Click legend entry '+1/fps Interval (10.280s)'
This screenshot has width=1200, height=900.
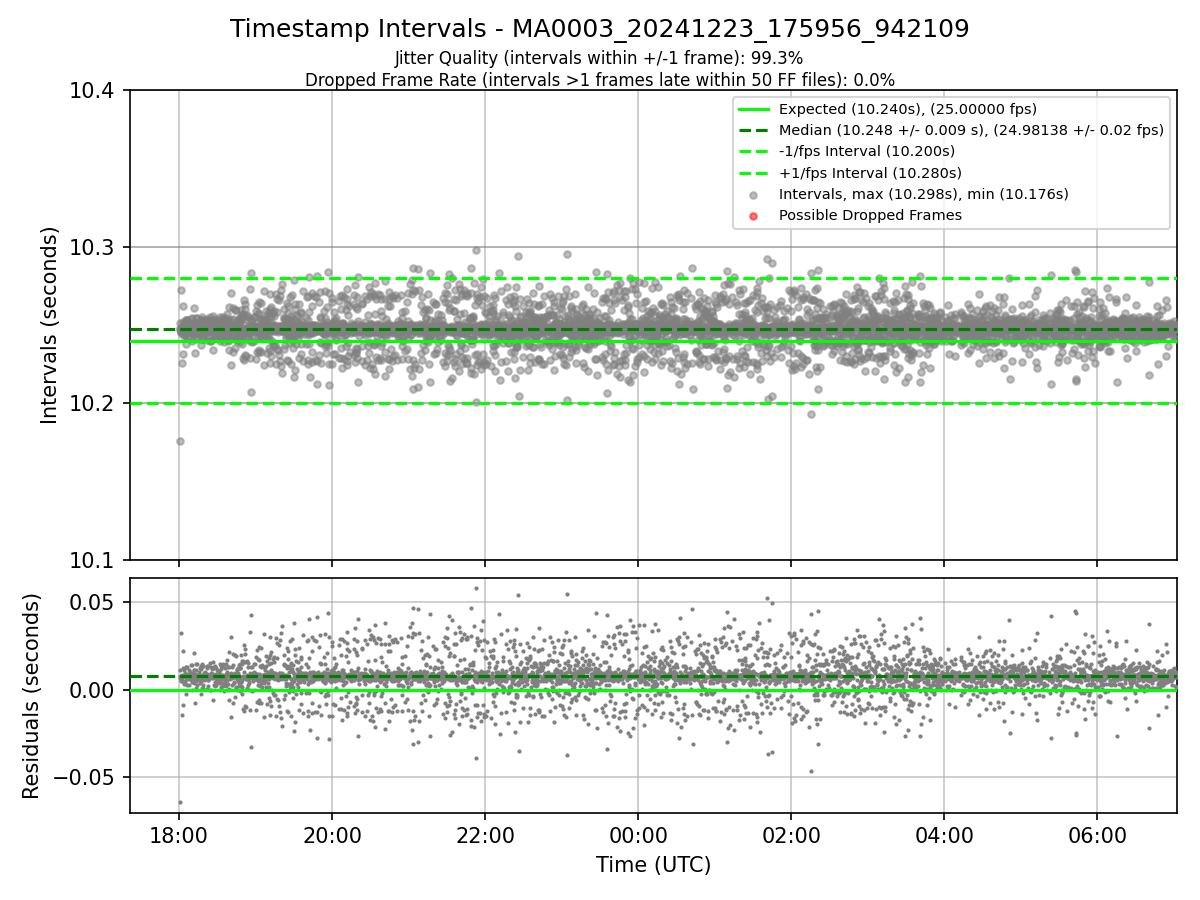868,173
